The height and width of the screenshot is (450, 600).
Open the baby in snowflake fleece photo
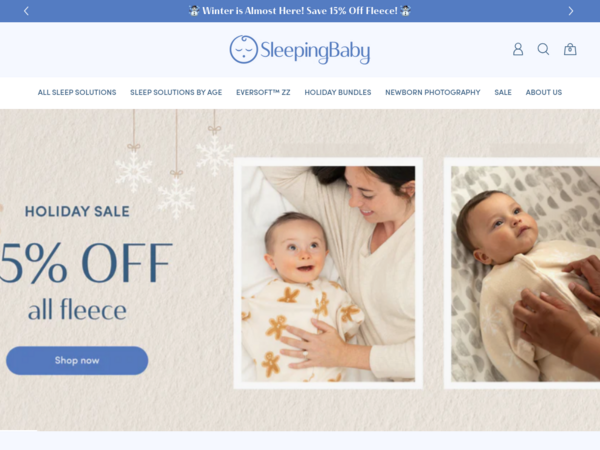(522, 273)
